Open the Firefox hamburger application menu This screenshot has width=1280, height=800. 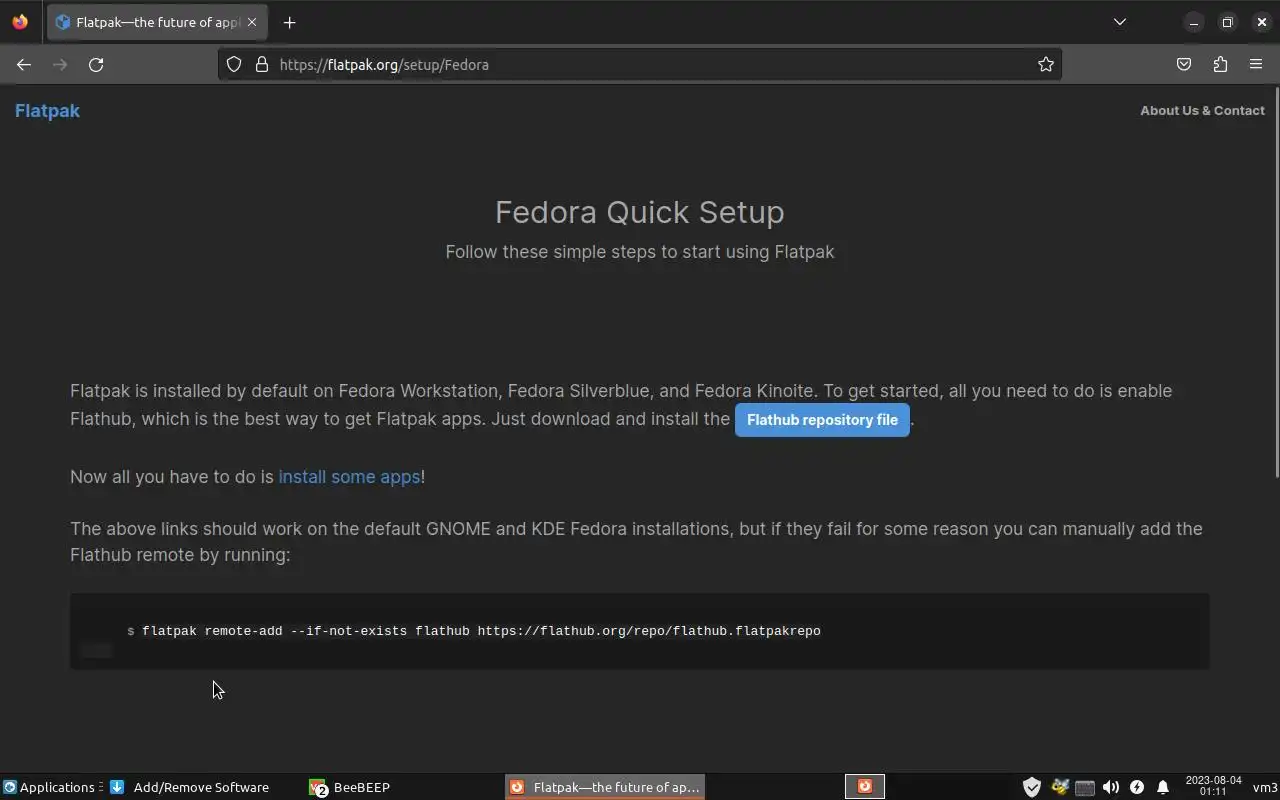[1256, 64]
